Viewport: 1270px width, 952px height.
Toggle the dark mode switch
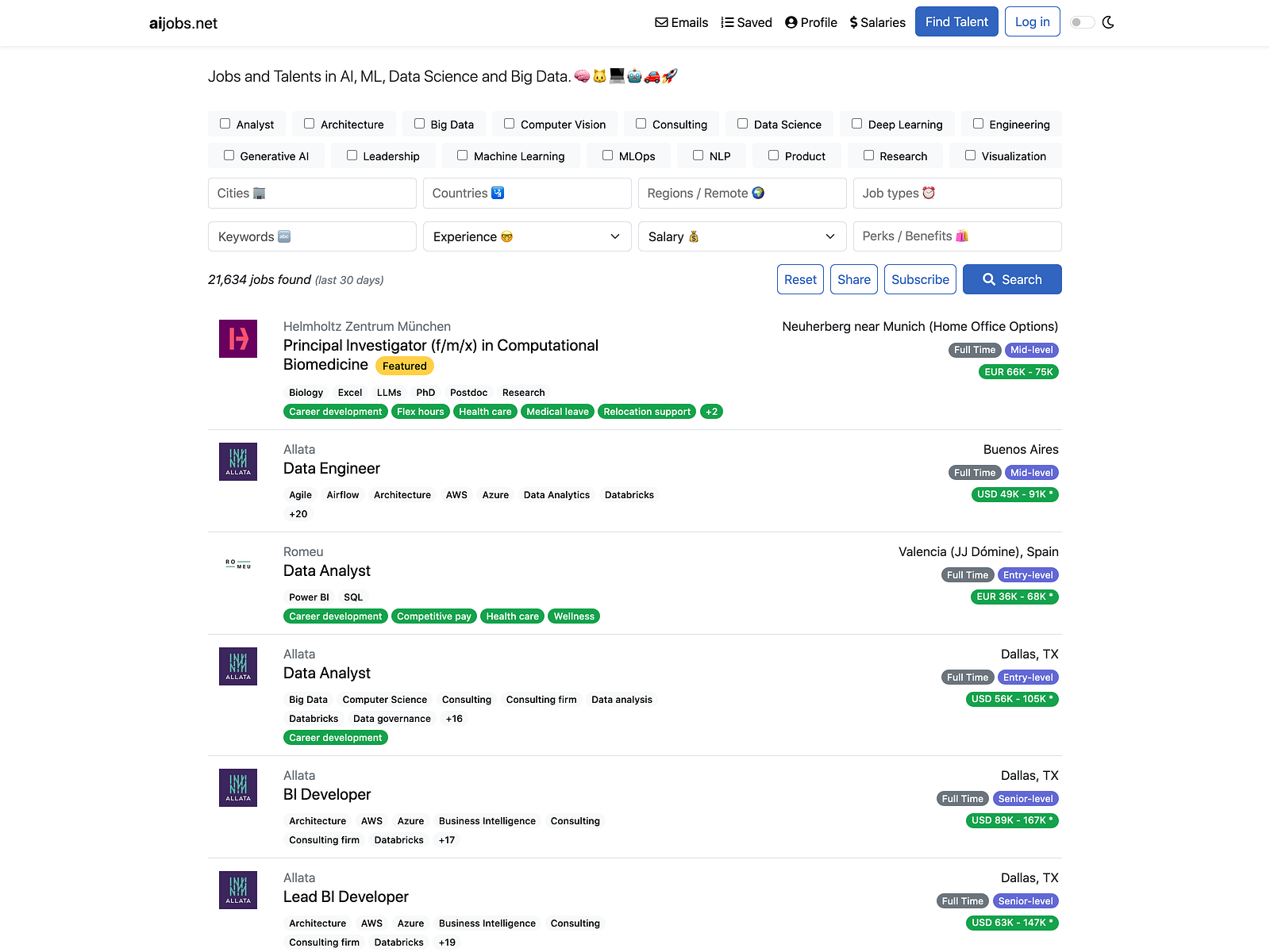1082,22
